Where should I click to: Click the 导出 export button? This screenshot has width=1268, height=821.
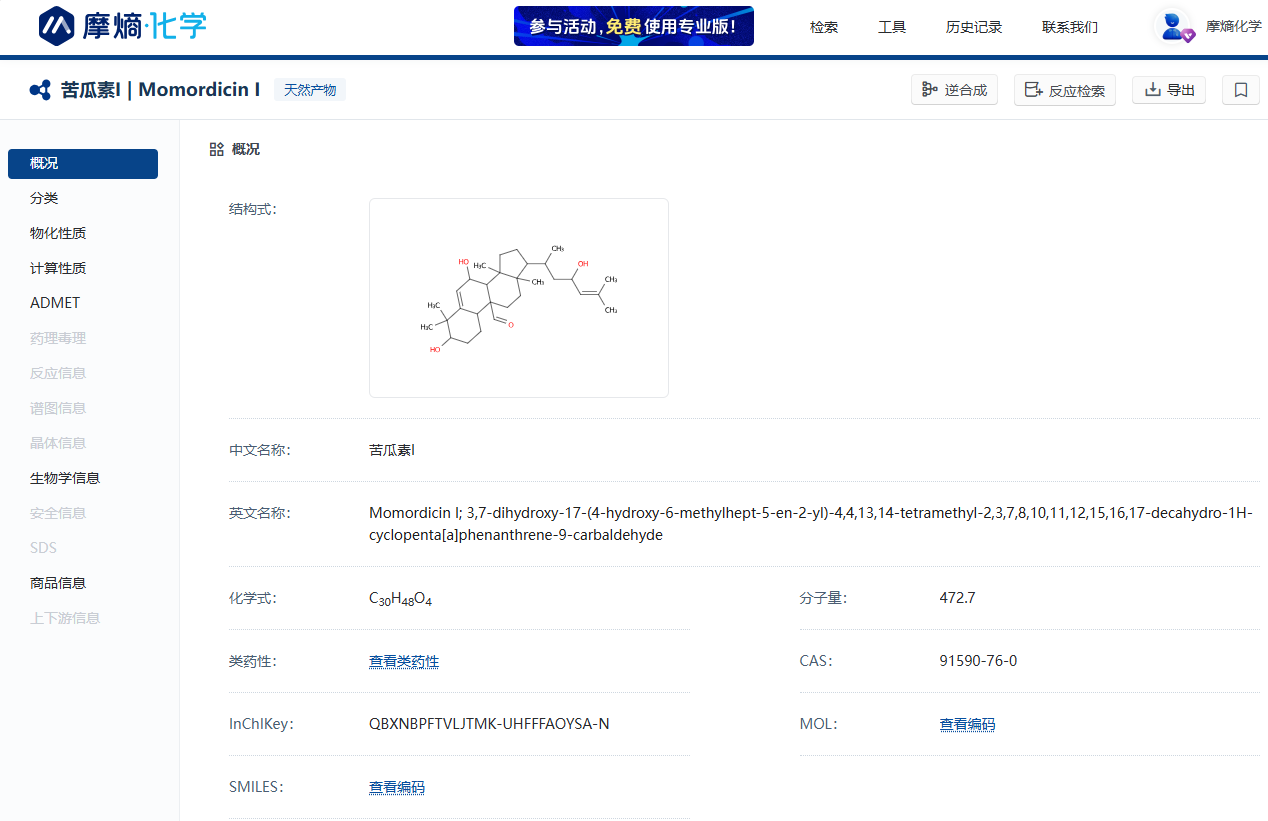(1168, 90)
